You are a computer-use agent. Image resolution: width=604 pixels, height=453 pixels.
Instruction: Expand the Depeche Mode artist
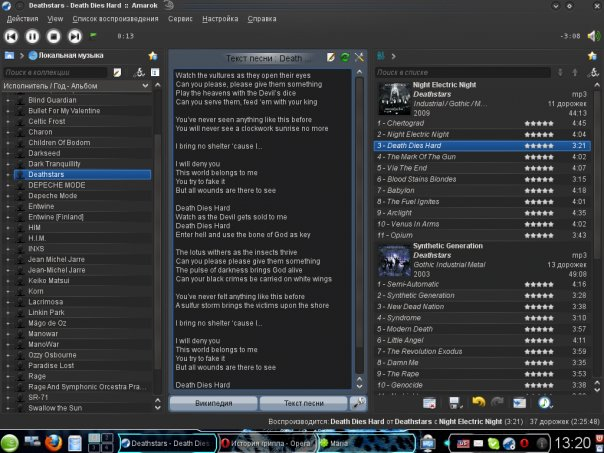(8, 196)
